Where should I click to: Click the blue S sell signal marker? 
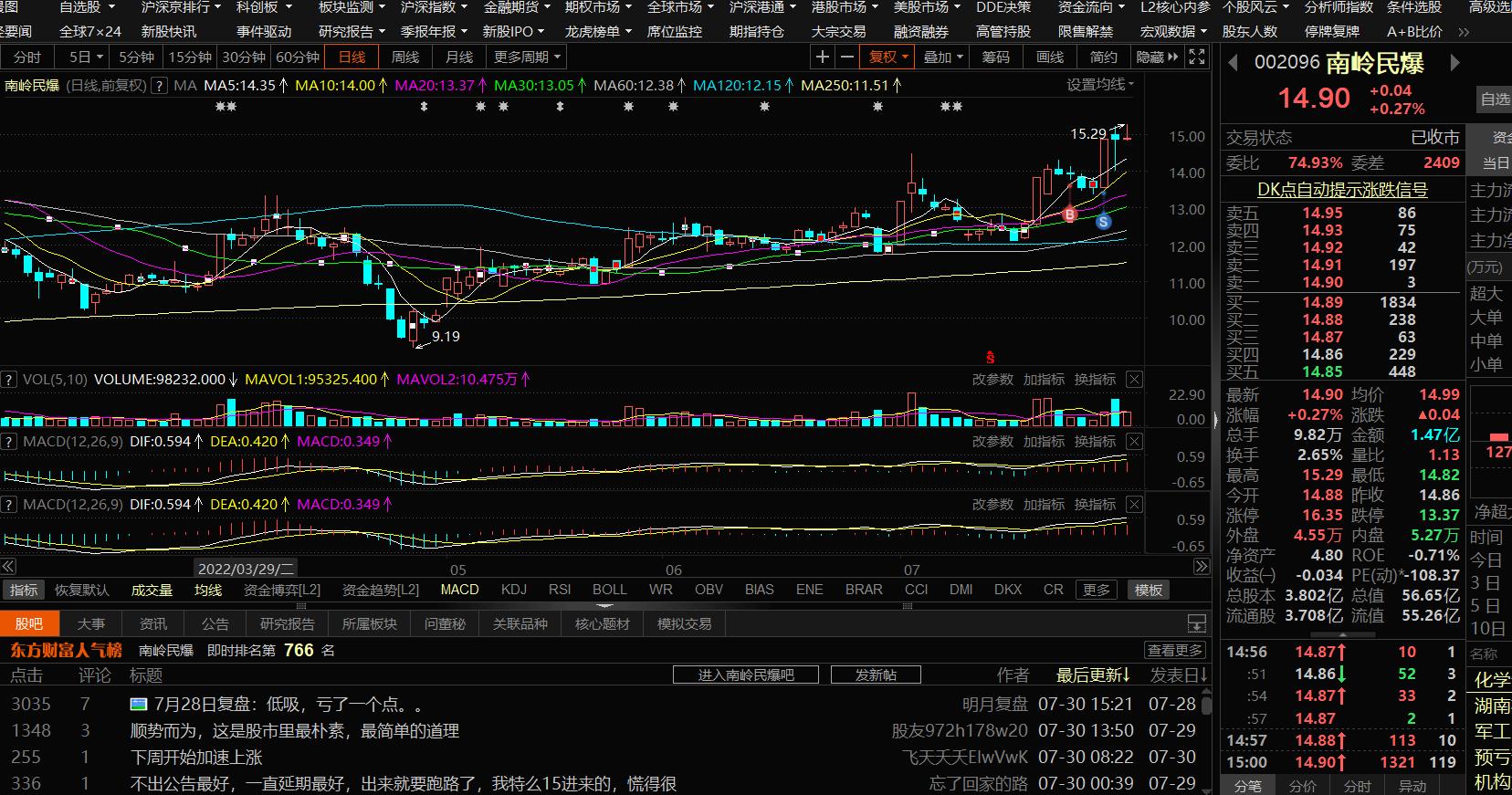coord(1103,222)
